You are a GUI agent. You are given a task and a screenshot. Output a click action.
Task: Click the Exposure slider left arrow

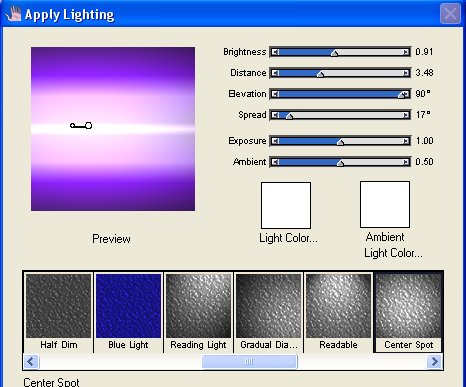point(275,141)
